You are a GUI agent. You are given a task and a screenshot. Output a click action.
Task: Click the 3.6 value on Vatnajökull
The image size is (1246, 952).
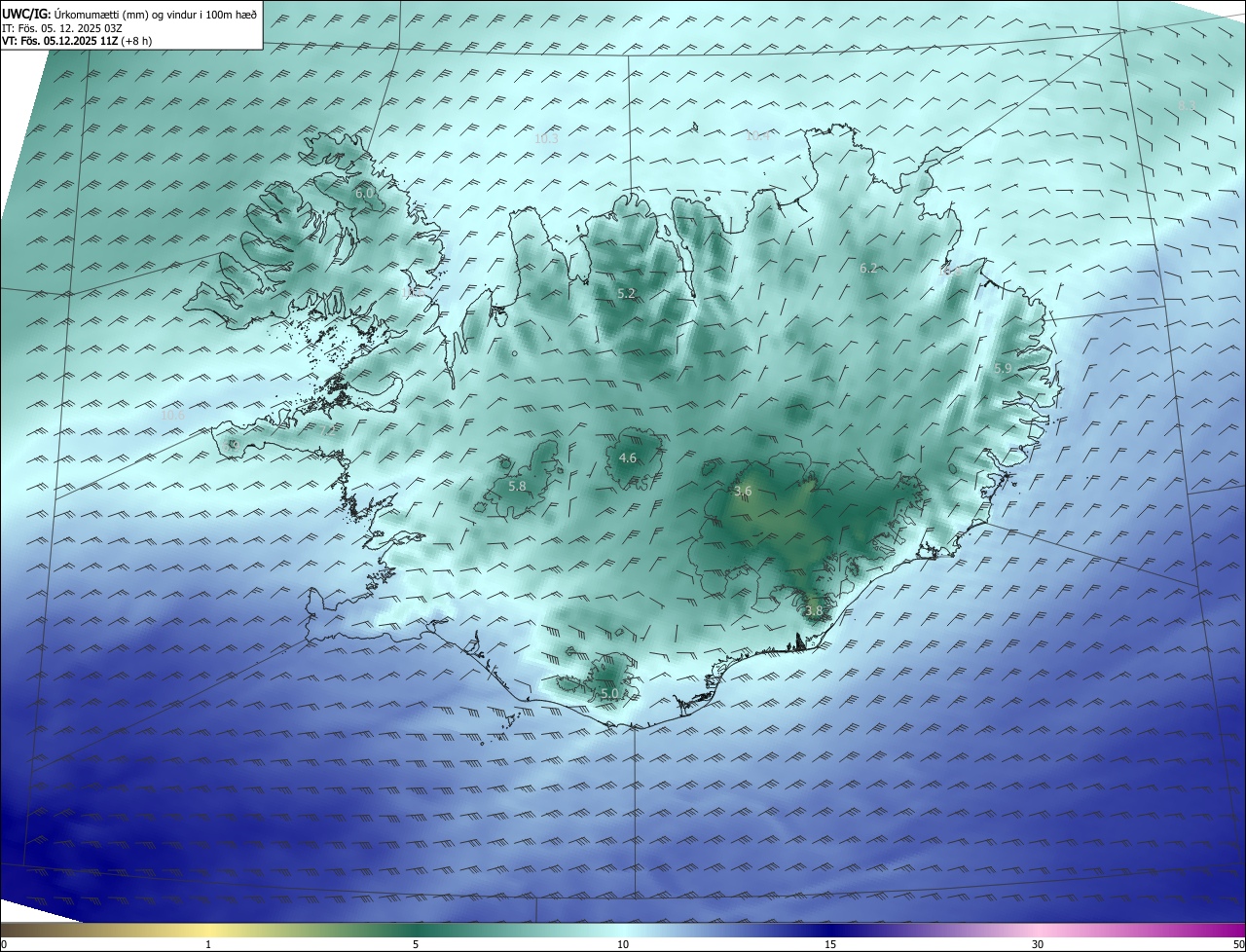tap(743, 491)
